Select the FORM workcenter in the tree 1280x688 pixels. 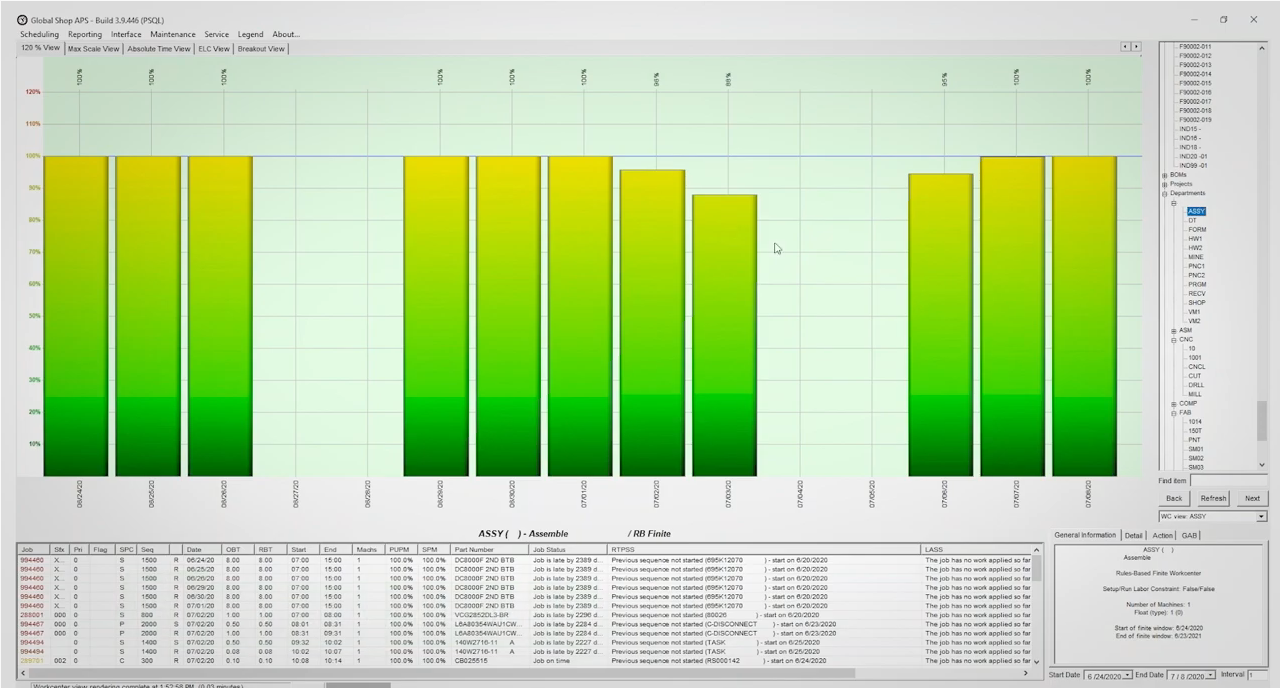[x=1196, y=229]
